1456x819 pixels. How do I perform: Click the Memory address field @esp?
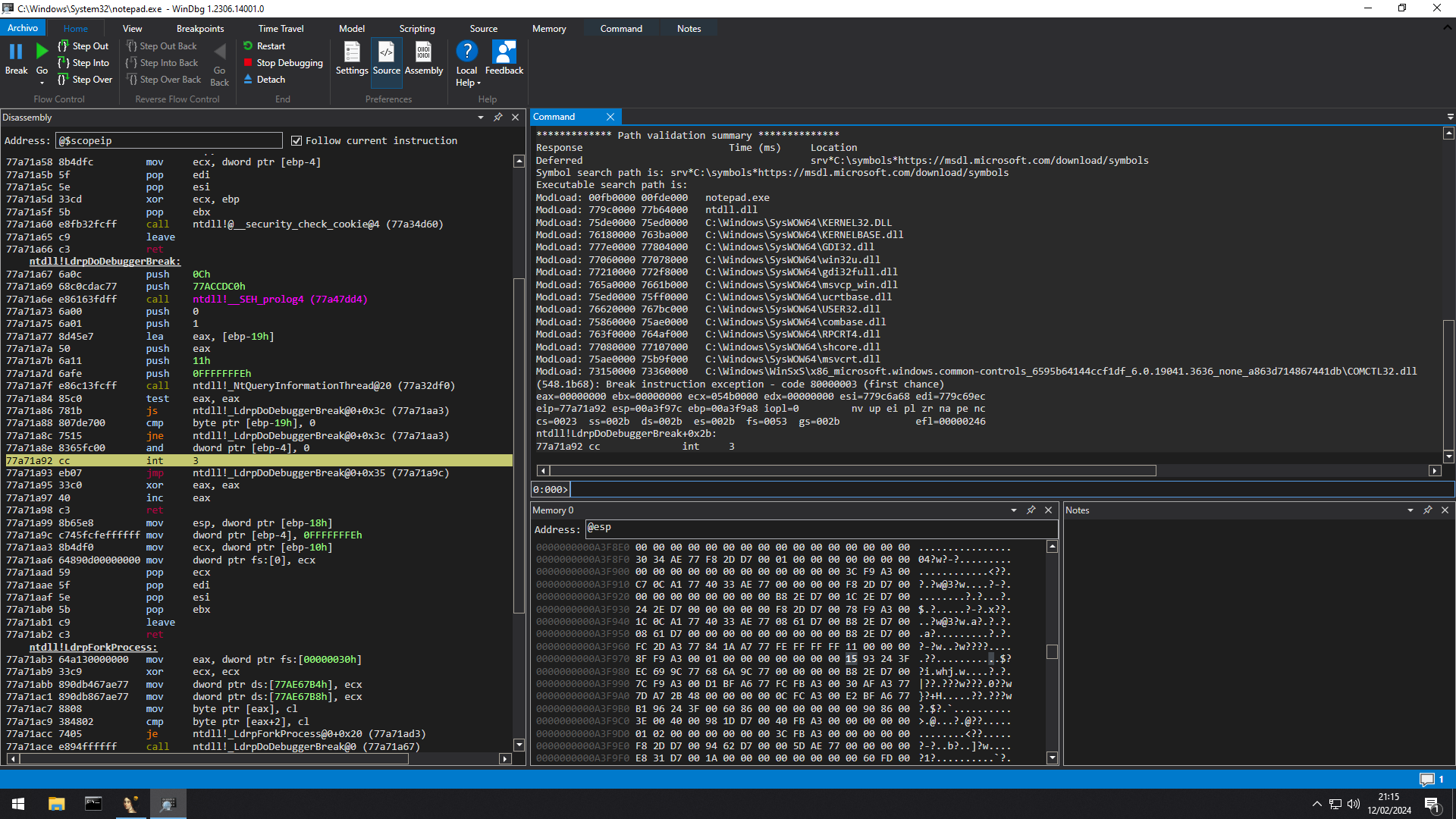pos(821,528)
